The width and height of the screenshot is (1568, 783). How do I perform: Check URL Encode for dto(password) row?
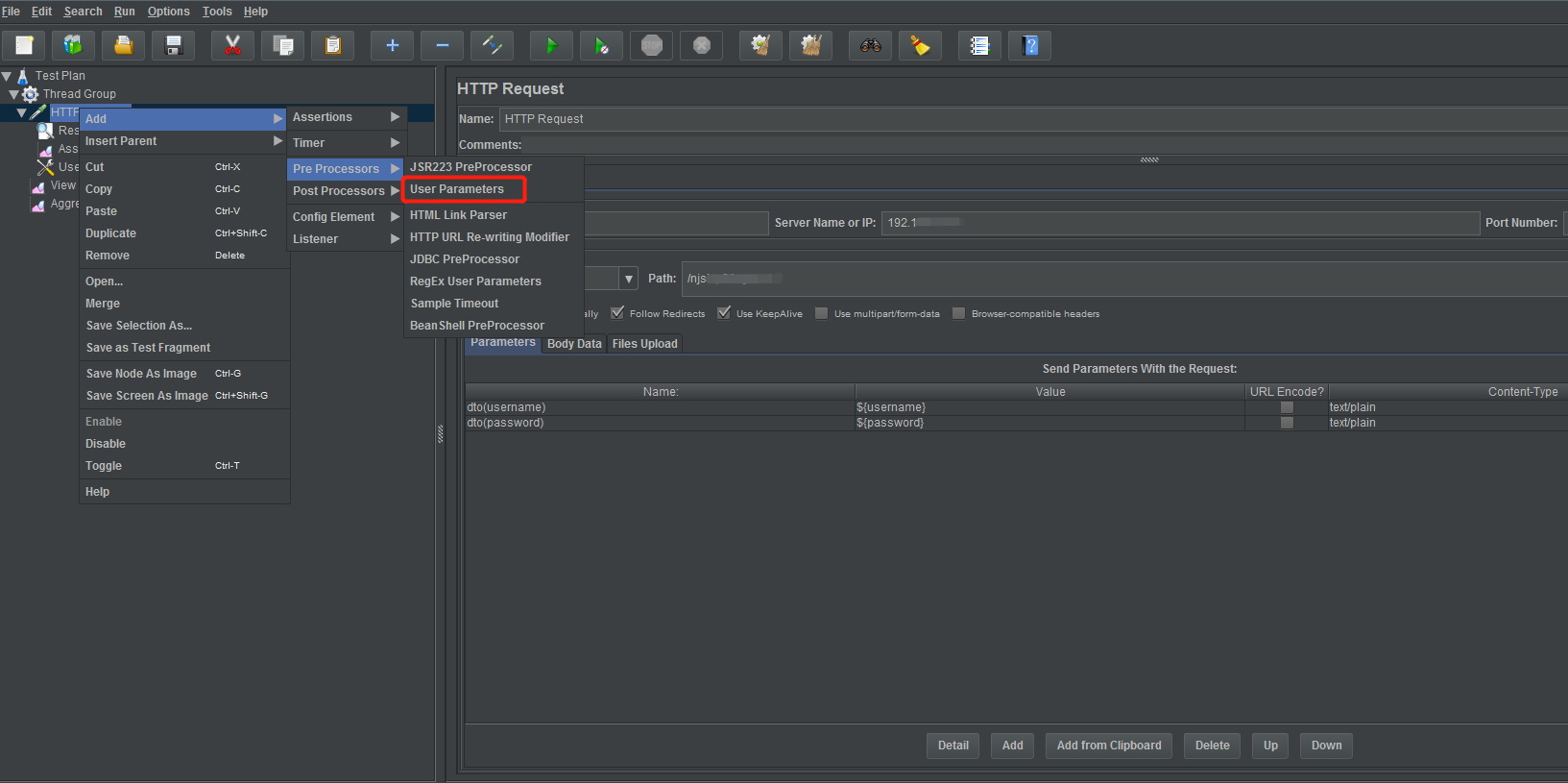(x=1287, y=423)
